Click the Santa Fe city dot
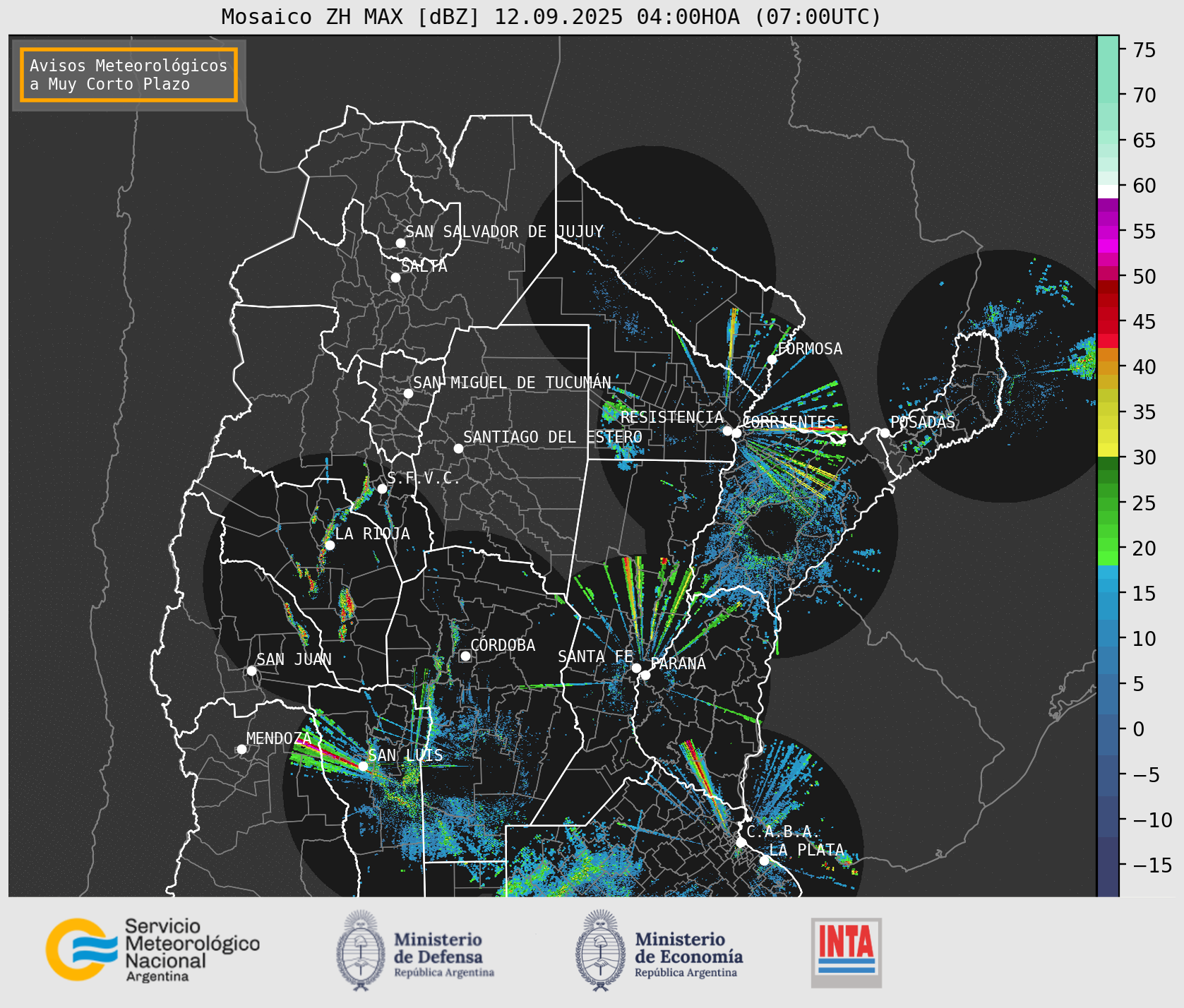 click(636, 668)
